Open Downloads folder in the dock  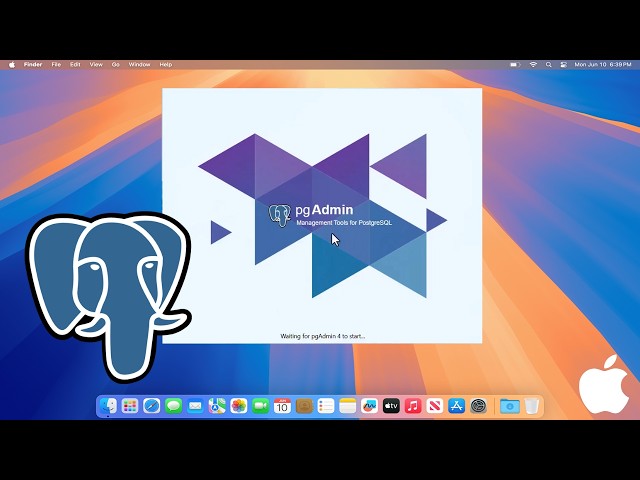tap(509, 406)
